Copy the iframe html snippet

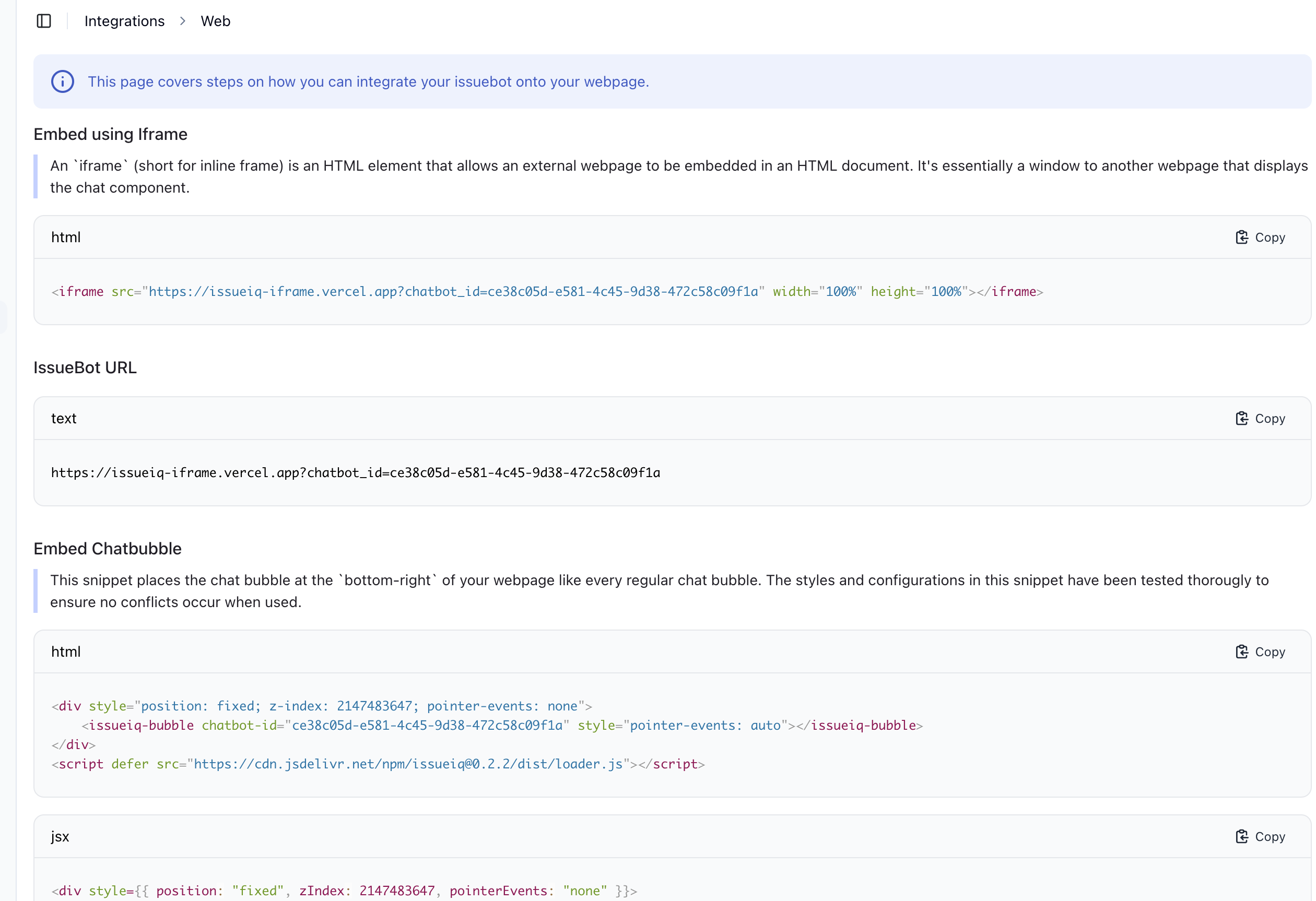pos(1260,237)
